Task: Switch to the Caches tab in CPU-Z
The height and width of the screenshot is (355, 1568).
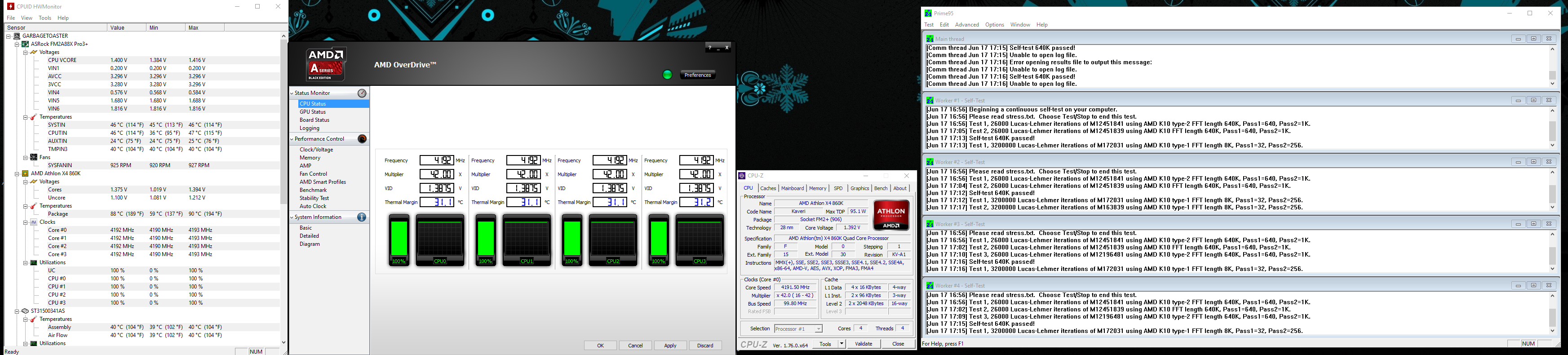Action: [768, 189]
